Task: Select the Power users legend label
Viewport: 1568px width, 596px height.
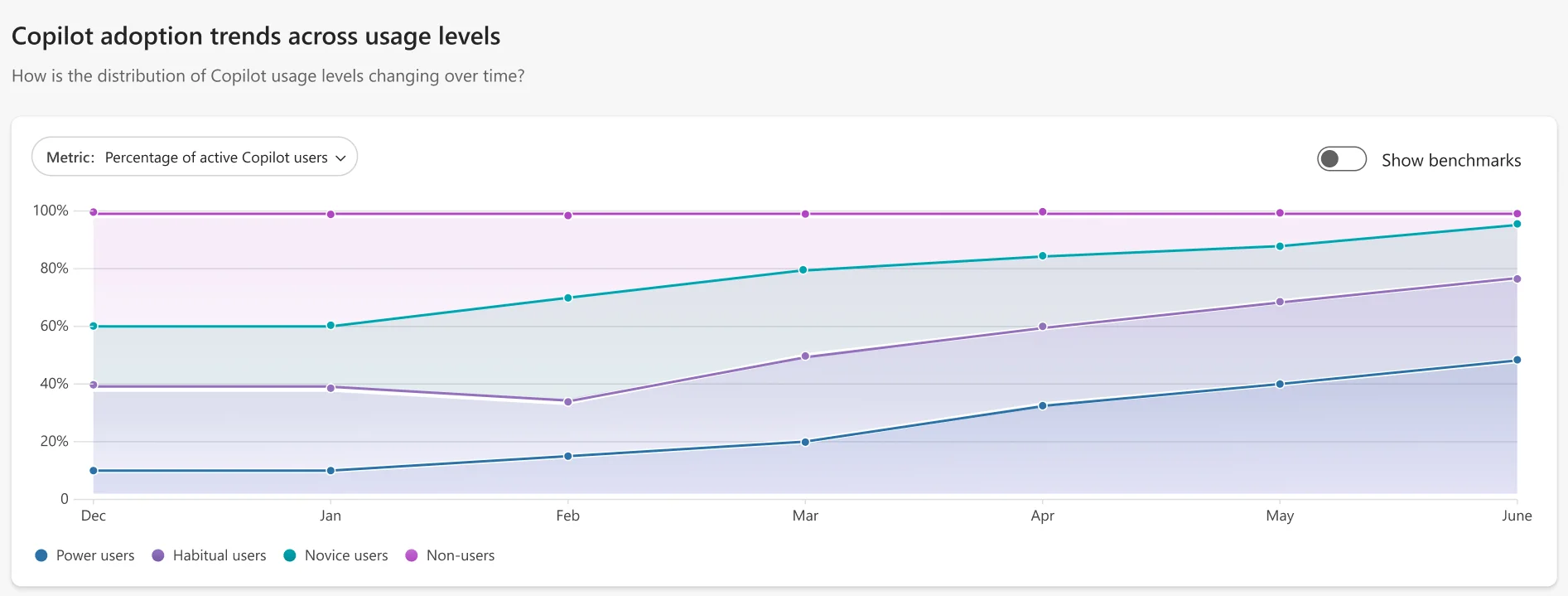Action: tap(95, 555)
